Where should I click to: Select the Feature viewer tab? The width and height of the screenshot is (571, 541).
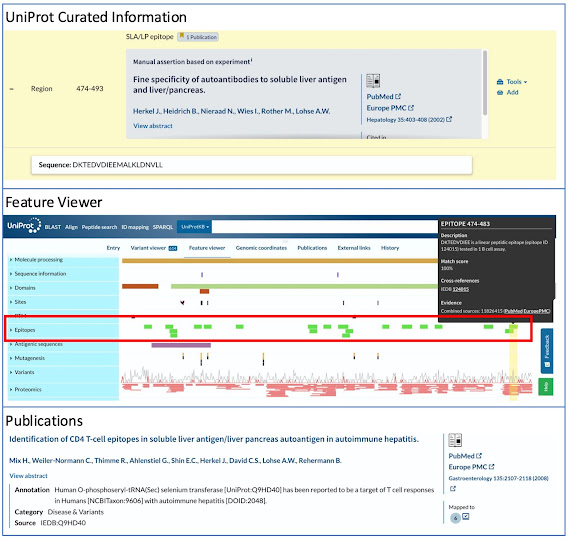click(207, 248)
